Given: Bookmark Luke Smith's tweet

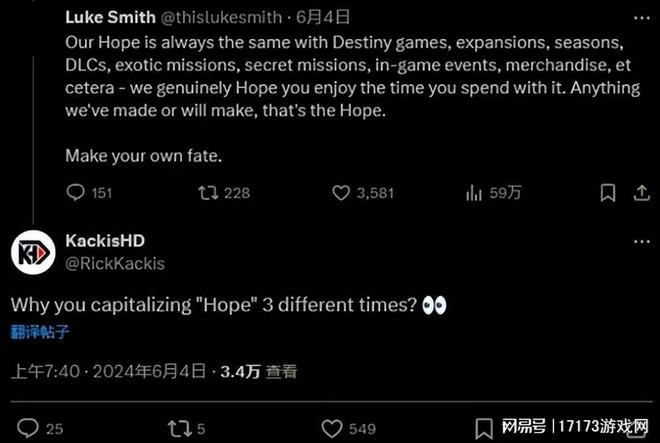Looking at the screenshot, I should click(607, 193).
